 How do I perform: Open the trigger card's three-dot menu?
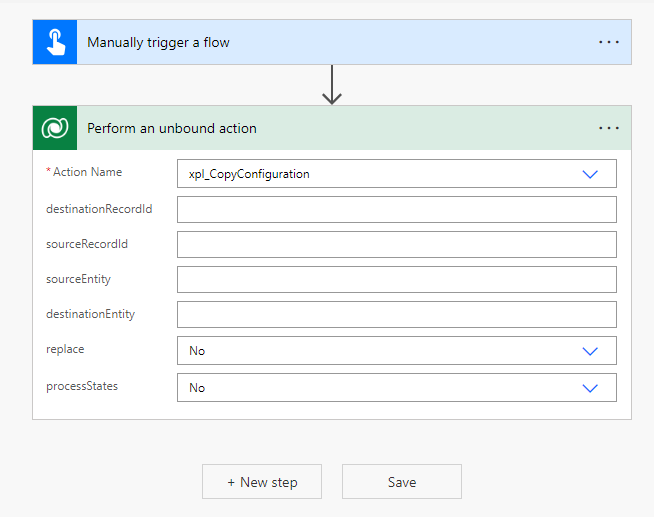pos(609,42)
